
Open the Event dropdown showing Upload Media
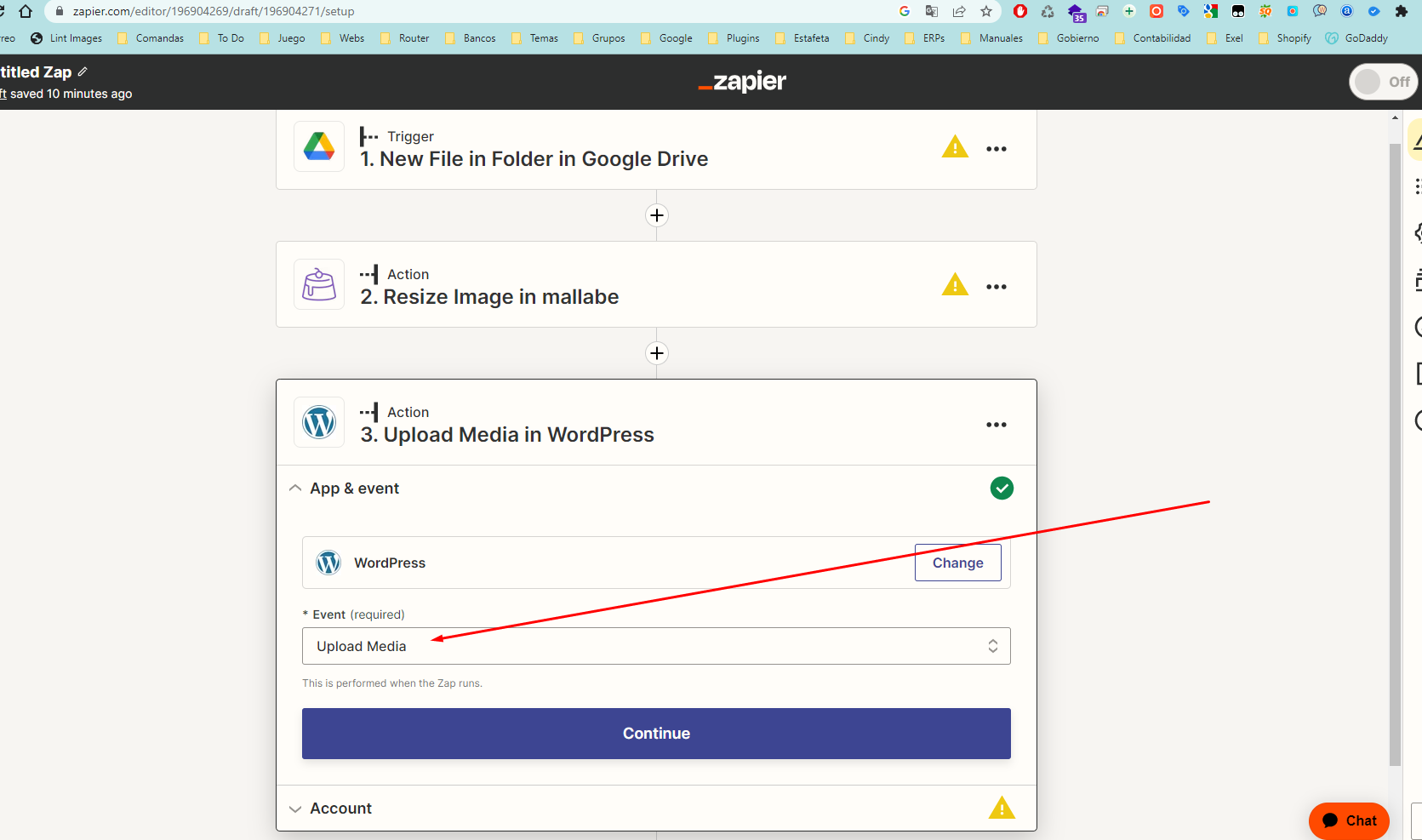click(x=656, y=646)
